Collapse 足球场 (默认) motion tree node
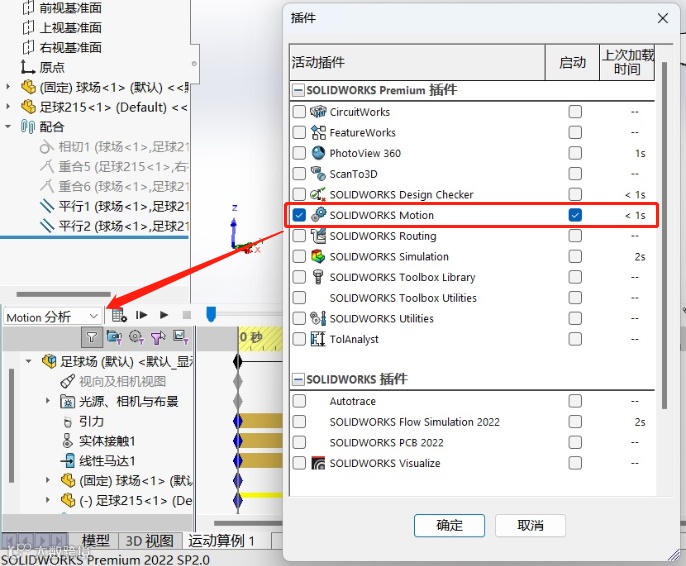686x566 pixels. [x=29, y=361]
